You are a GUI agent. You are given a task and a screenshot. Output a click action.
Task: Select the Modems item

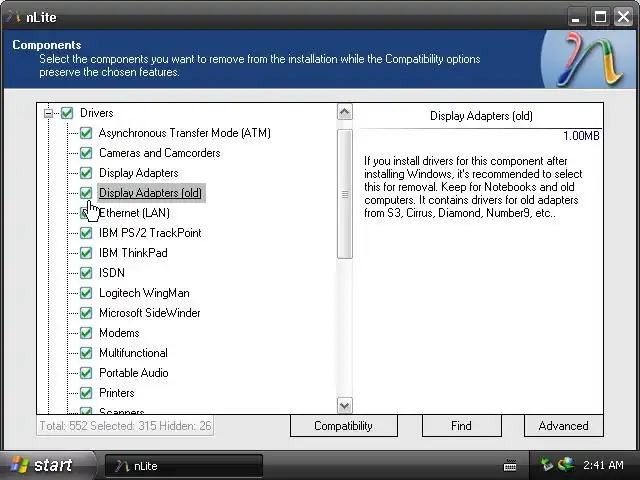point(119,333)
